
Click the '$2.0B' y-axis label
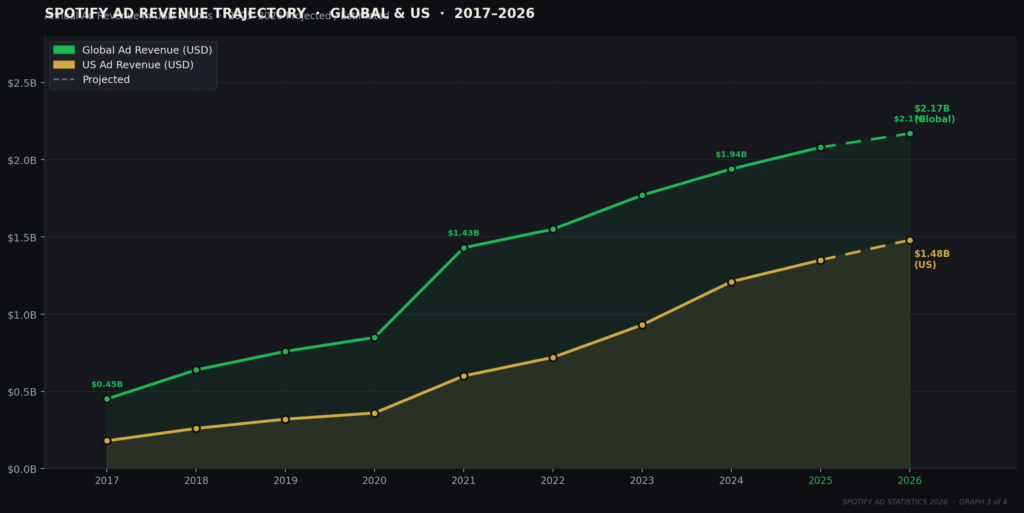(x=22, y=160)
